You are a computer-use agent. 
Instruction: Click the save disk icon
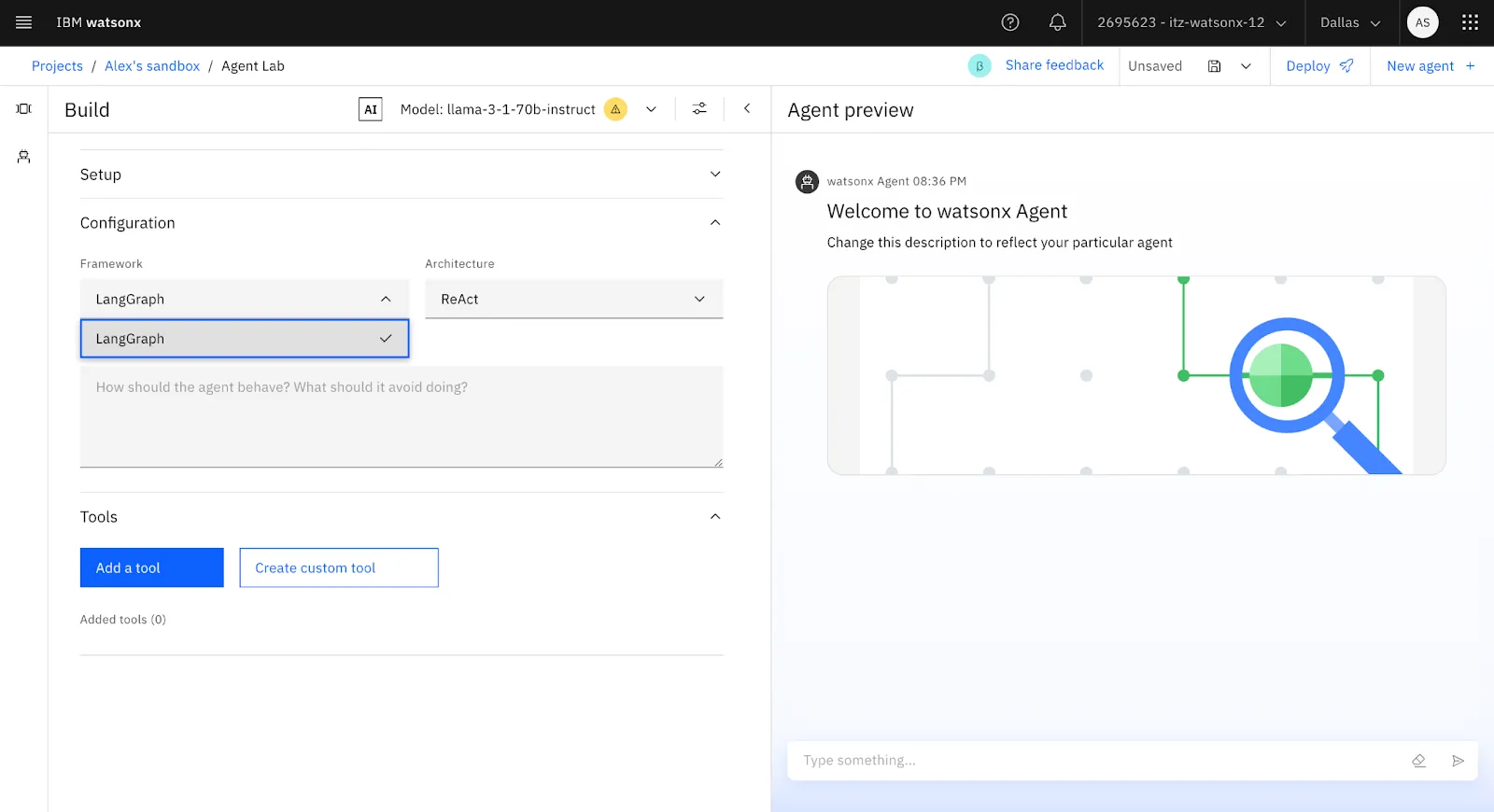pos(1214,66)
